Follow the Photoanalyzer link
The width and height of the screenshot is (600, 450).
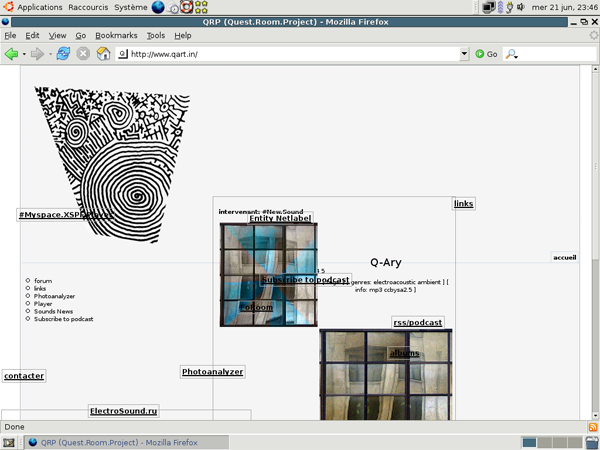pyautogui.click(x=212, y=372)
